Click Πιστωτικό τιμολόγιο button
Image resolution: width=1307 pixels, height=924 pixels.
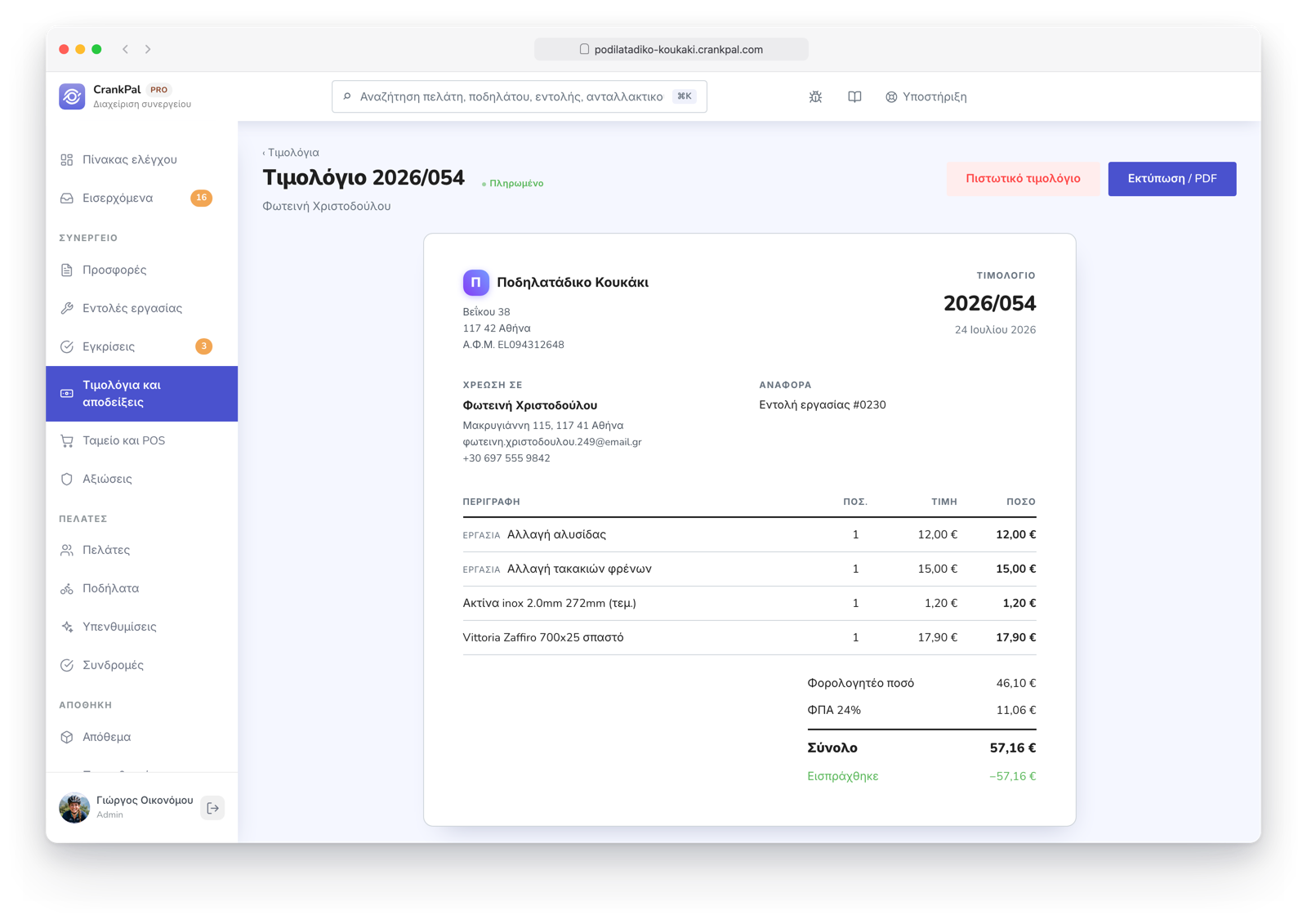(1023, 179)
